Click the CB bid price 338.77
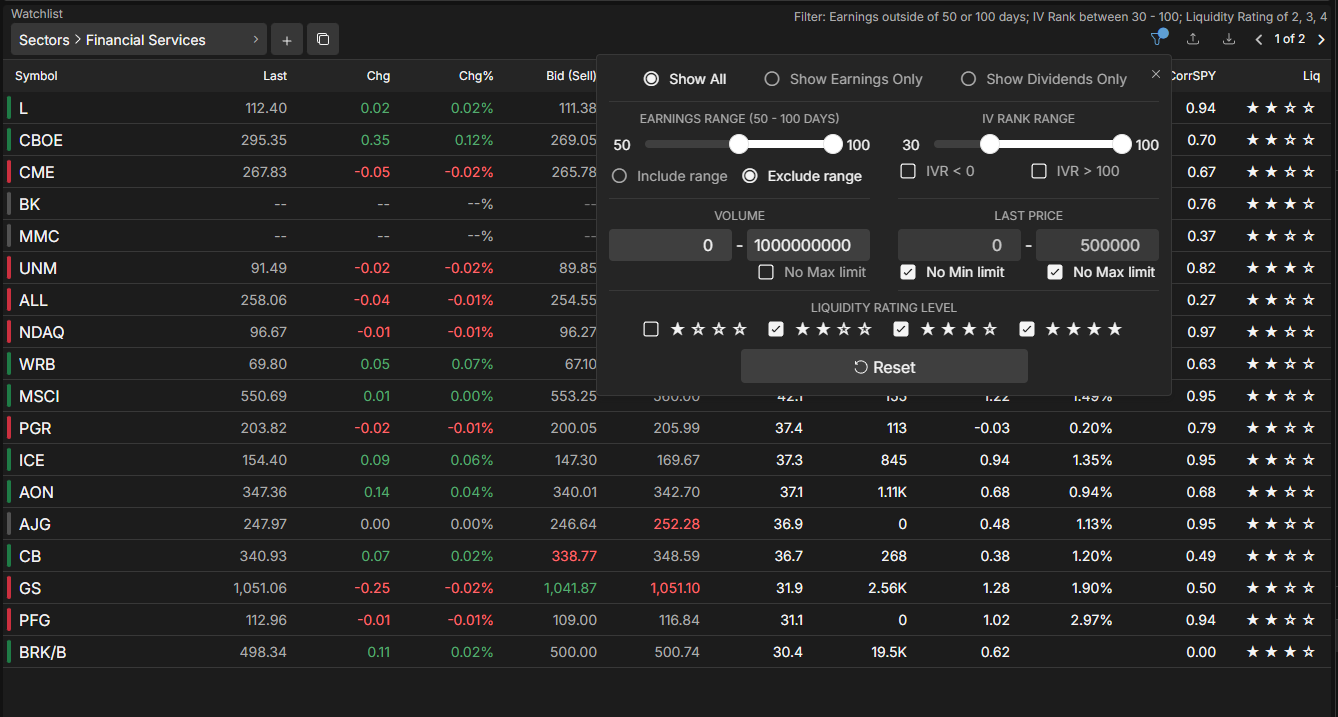Viewport: 1338px width, 717px height. tap(574, 556)
